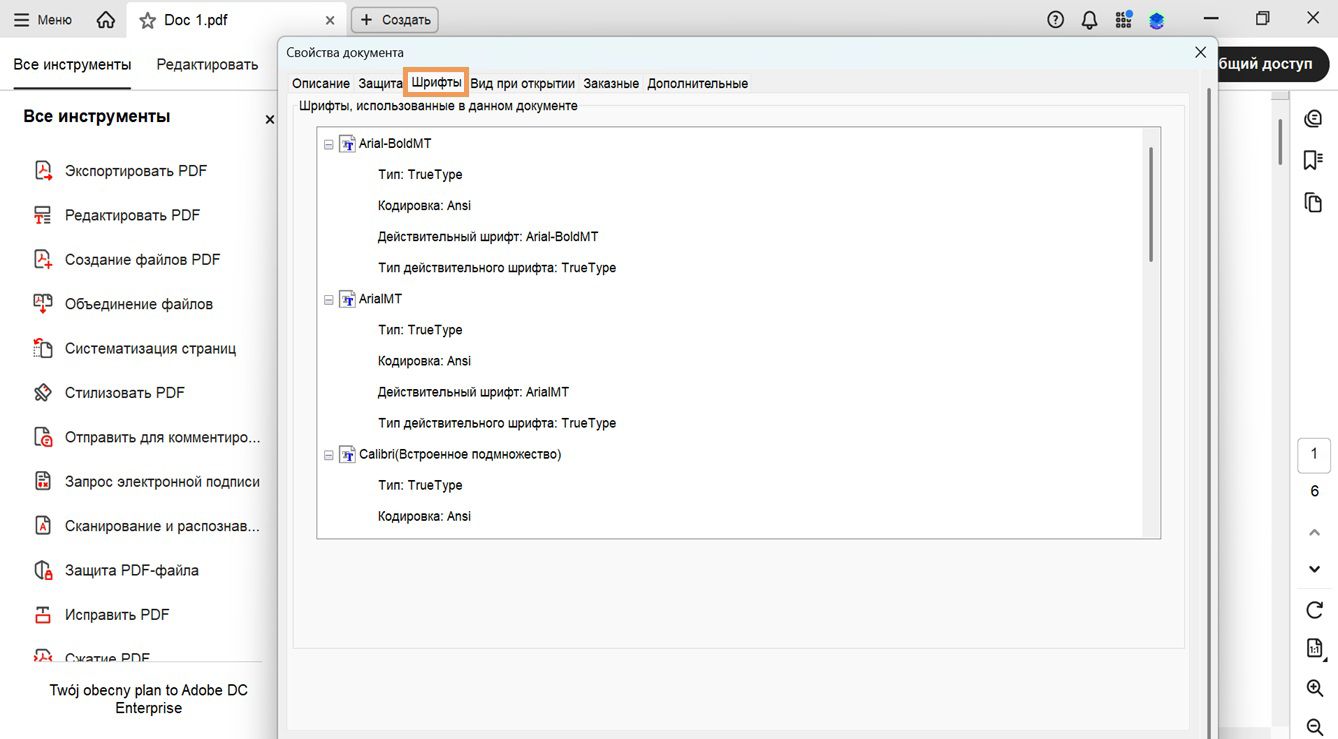The height and width of the screenshot is (739, 1338).
Task: Select Стилизовать PDF tool
Action: coord(109,393)
